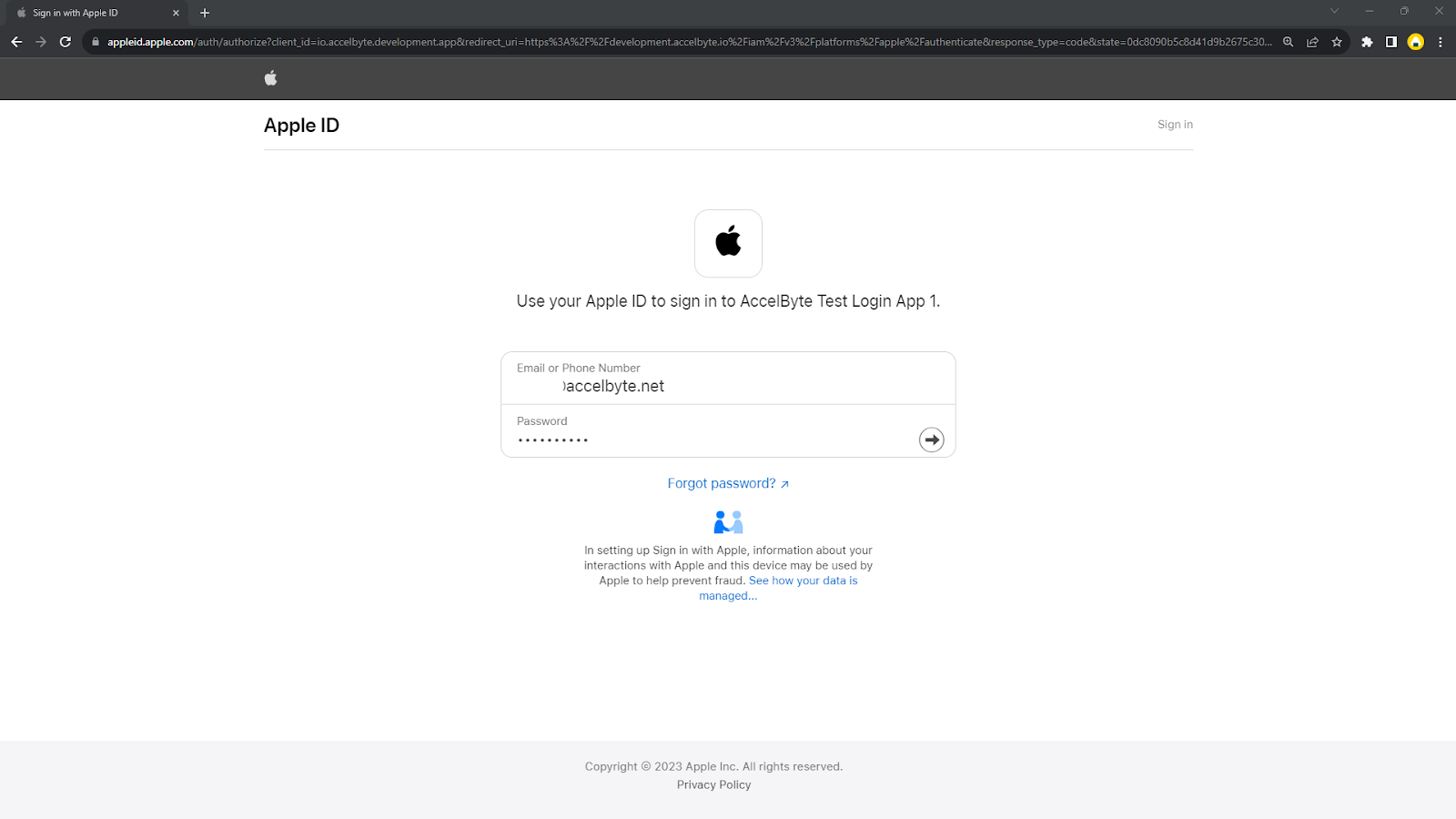Open the zoom magnifier icon in address bar
The width and height of the screenshot is (1456, 819).
click(1289, 42)
